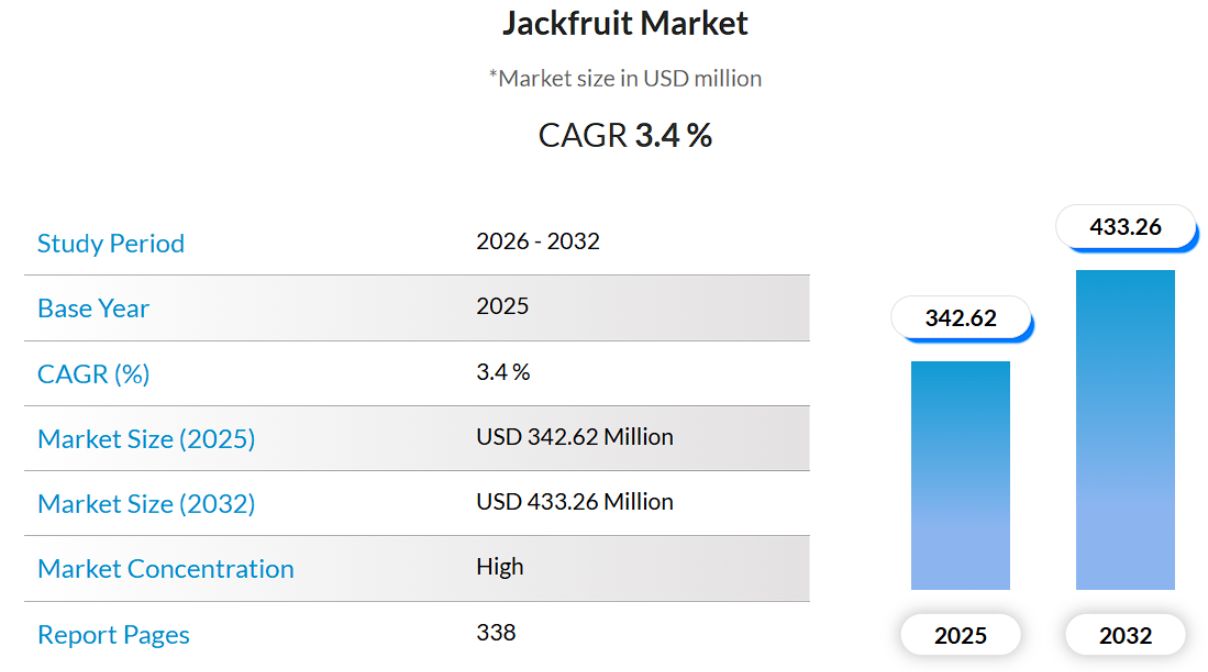The height and width of the screenshot is (672, 1208).
Task: Click the Base Year row label
Action: [93, 308]
